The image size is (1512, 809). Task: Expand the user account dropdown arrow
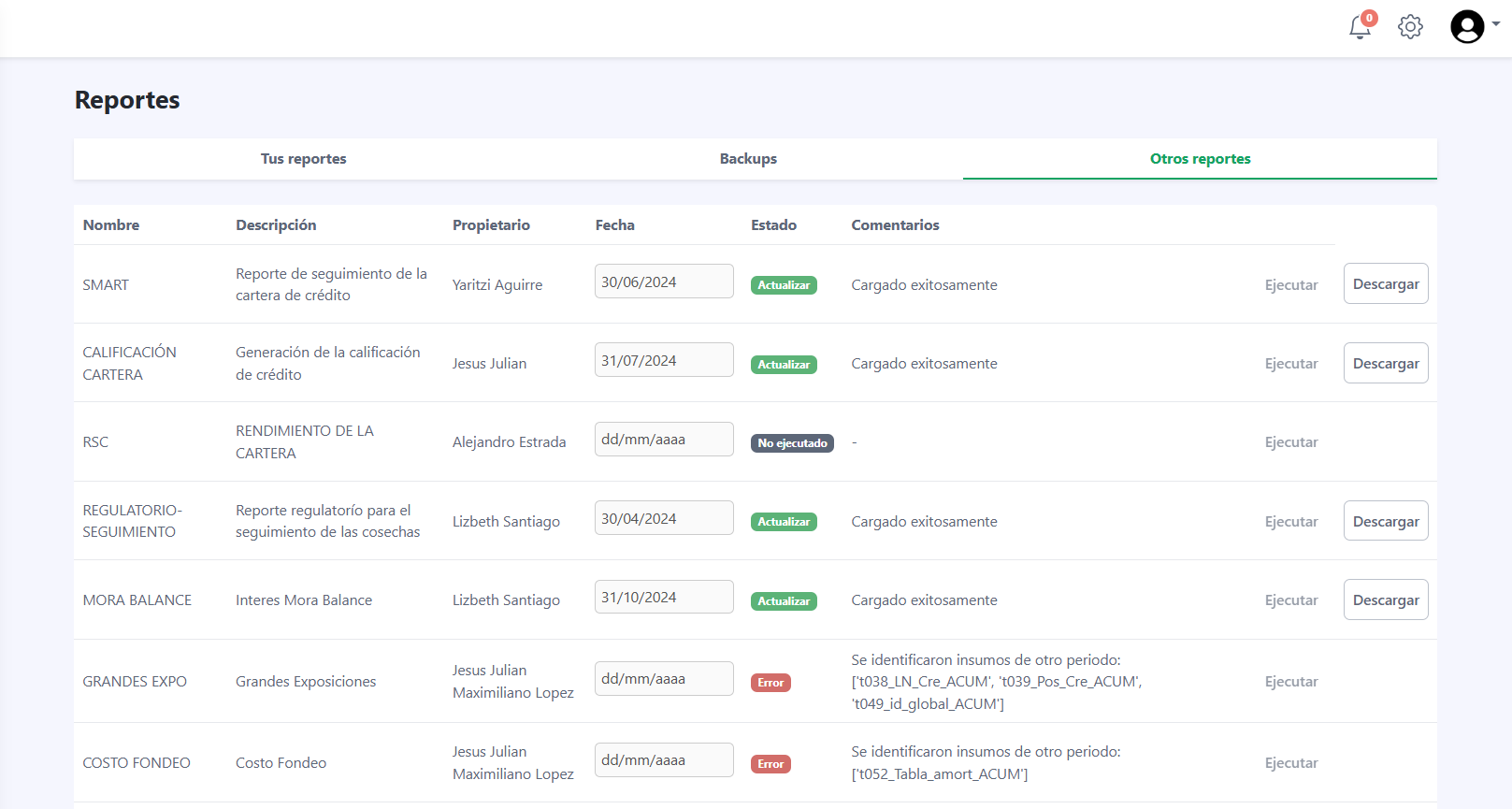tap(1496, 25)
